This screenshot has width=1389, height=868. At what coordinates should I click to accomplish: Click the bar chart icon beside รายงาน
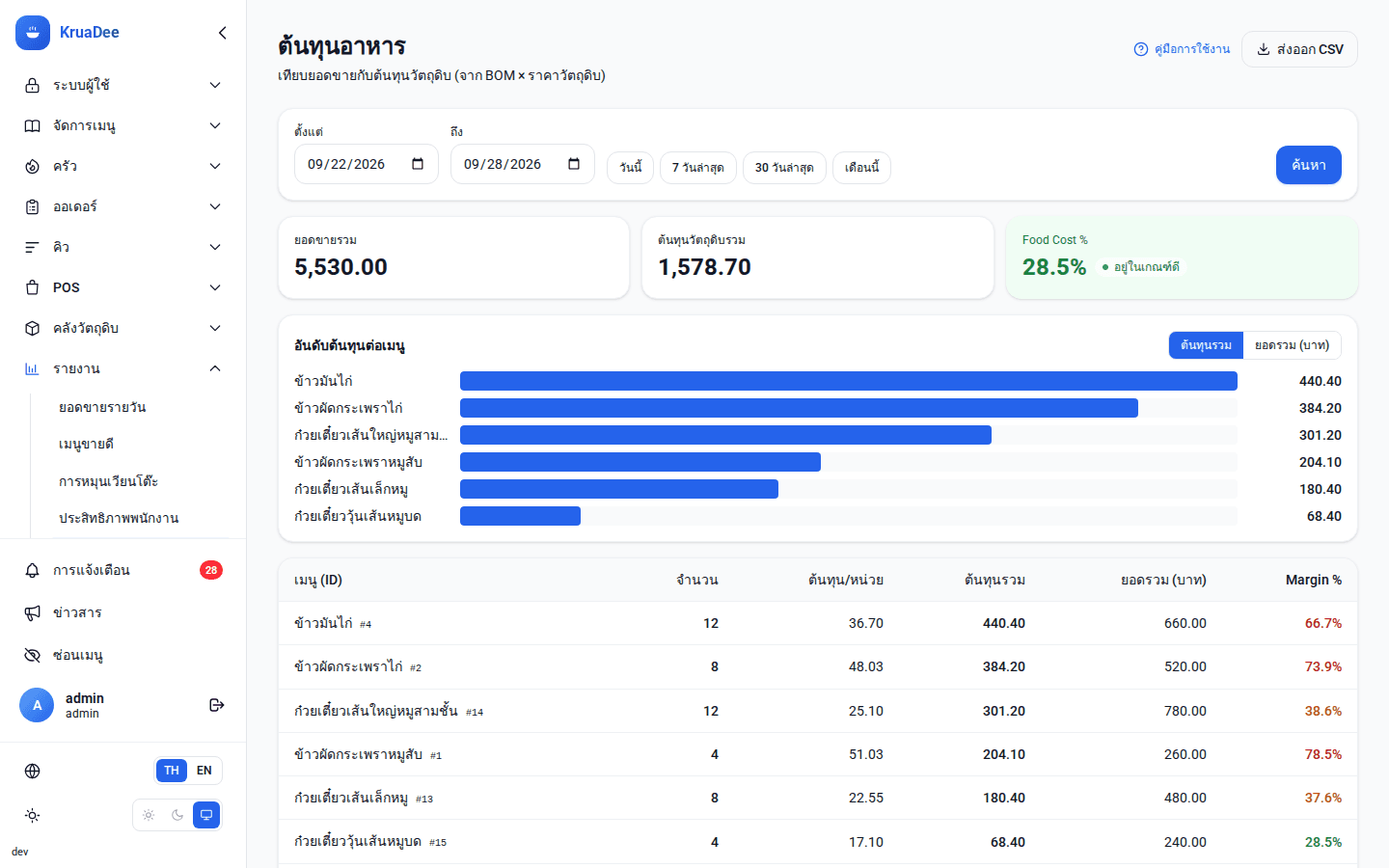click(x=33, y=368)
